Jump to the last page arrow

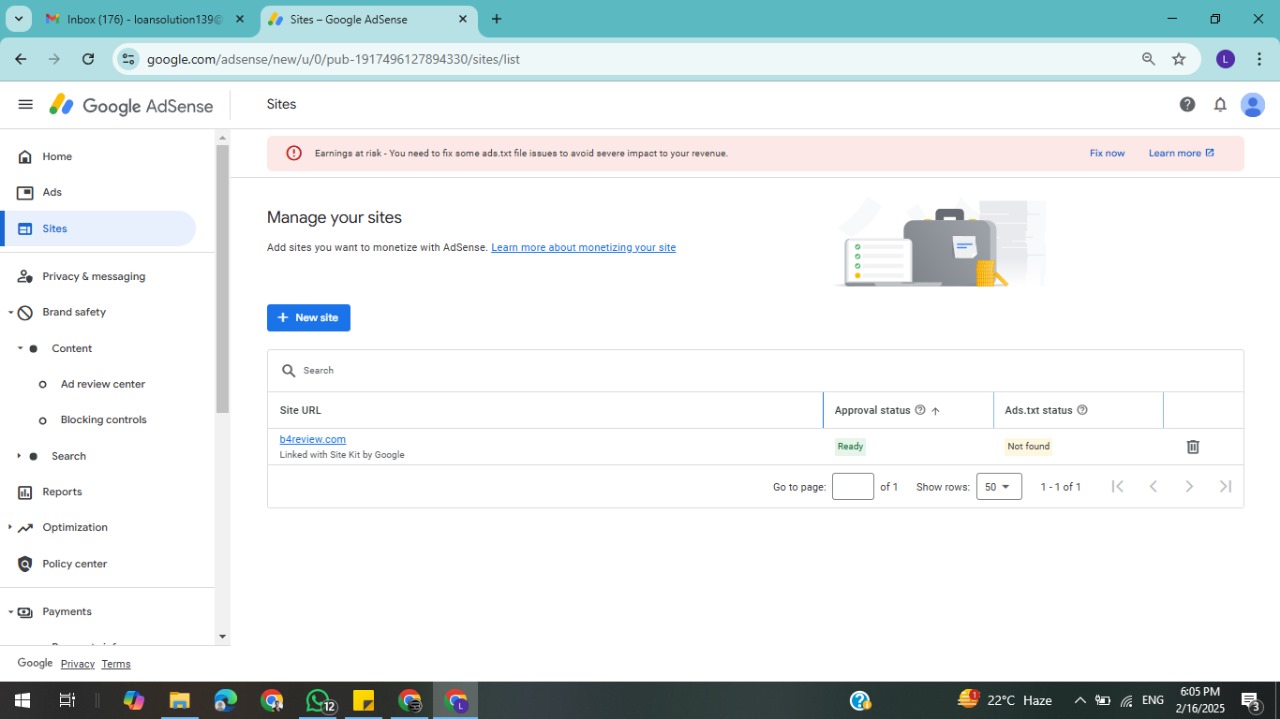[1225, 486]
